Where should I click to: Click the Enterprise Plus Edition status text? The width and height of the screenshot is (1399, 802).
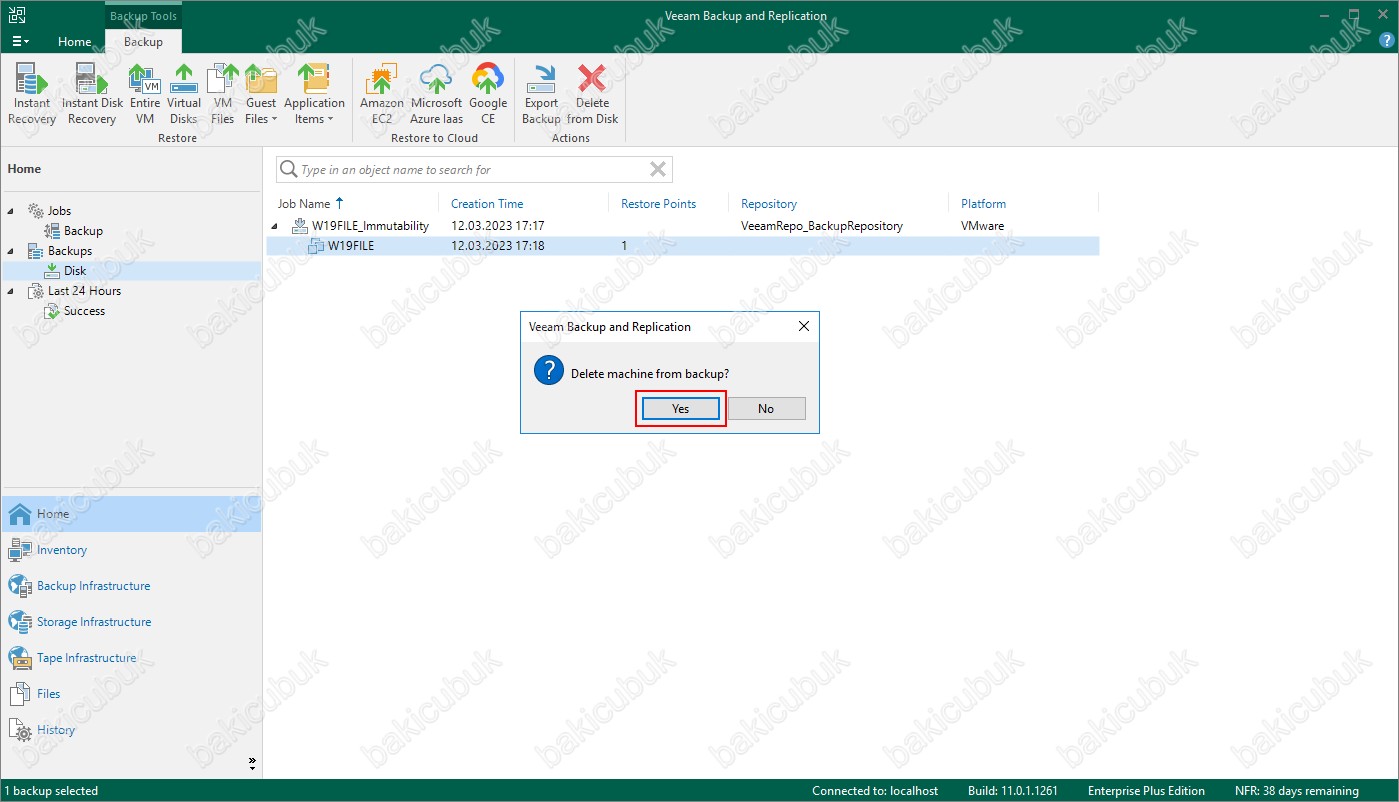1146,791
